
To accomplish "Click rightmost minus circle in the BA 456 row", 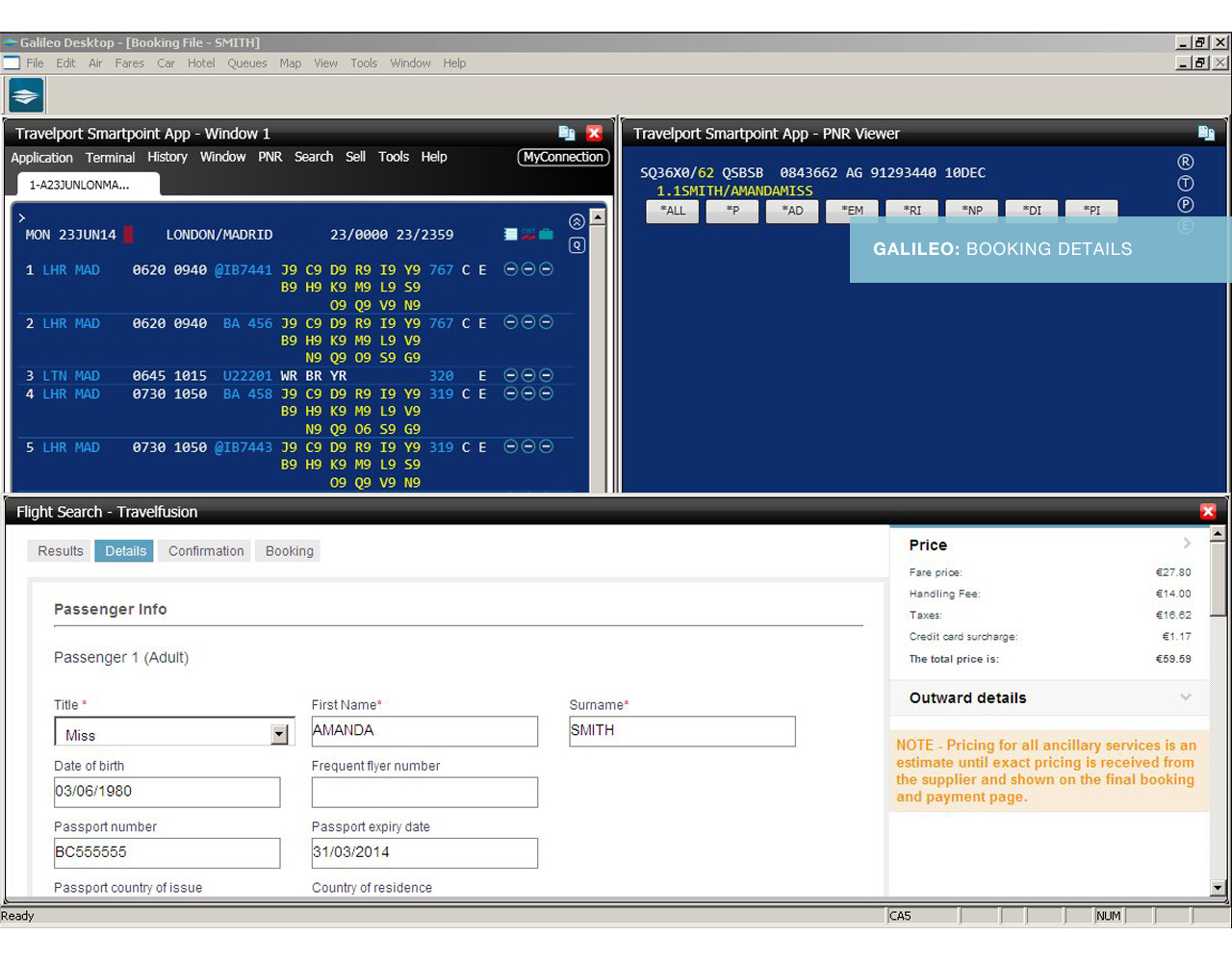I will coord(546,322).
